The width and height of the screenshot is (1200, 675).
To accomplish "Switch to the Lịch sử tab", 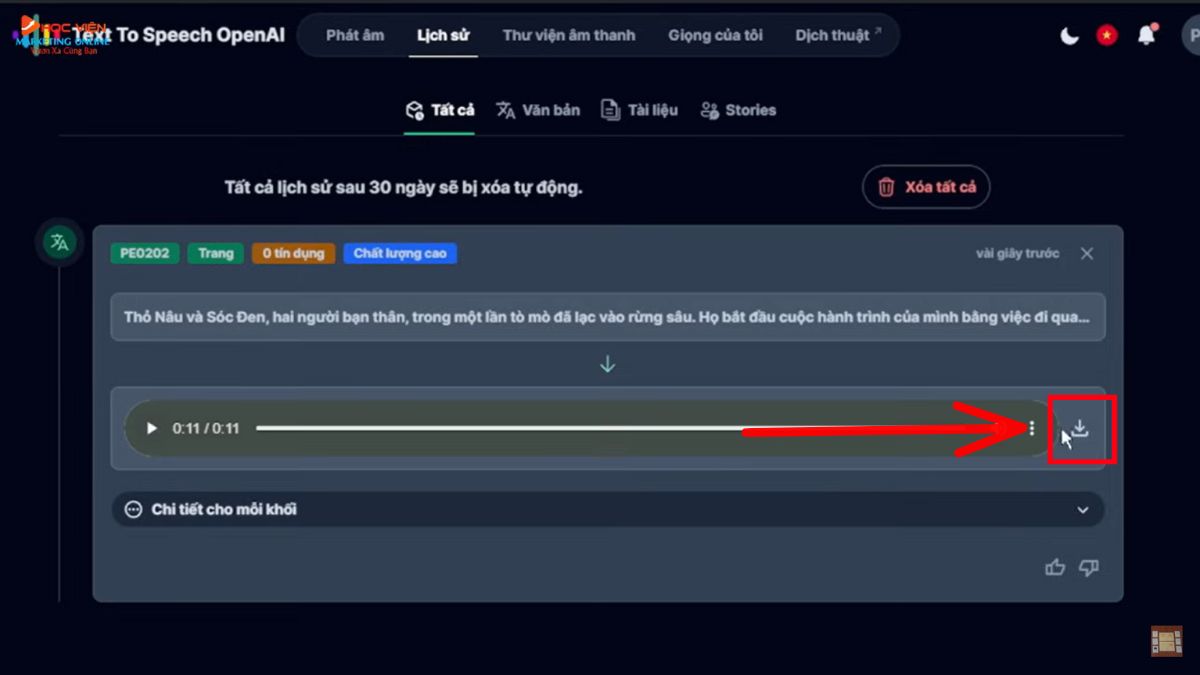I will 443,35.
